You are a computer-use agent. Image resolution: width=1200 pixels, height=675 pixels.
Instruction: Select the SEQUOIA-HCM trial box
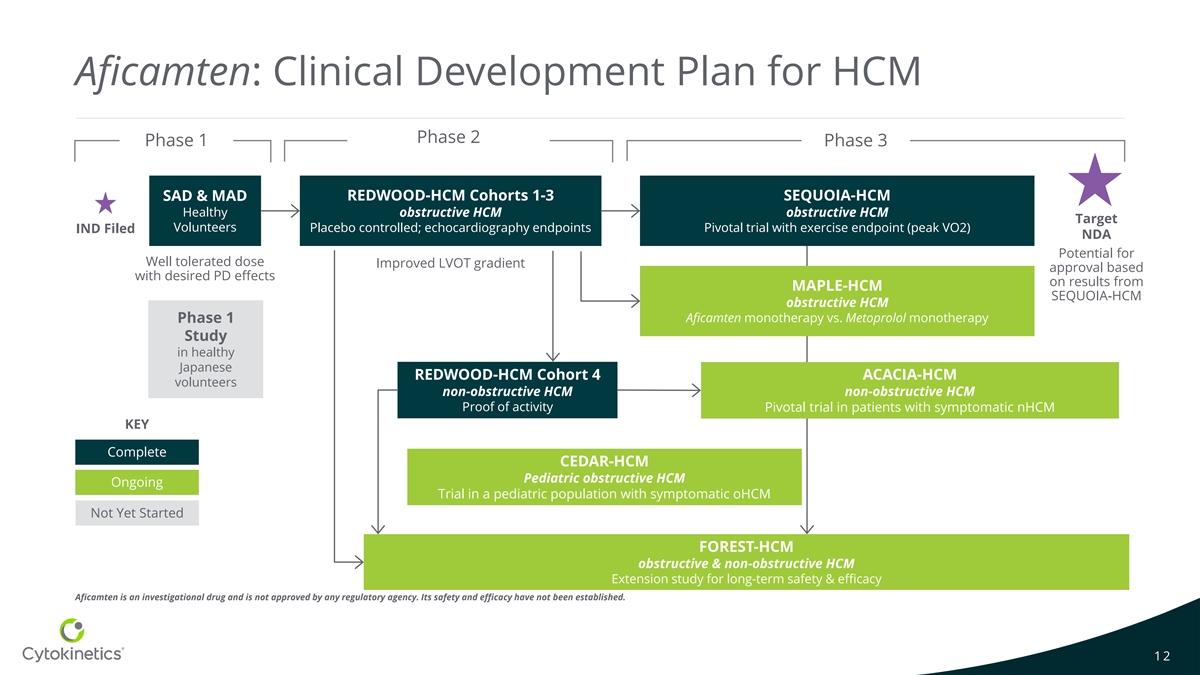point(837,211)
